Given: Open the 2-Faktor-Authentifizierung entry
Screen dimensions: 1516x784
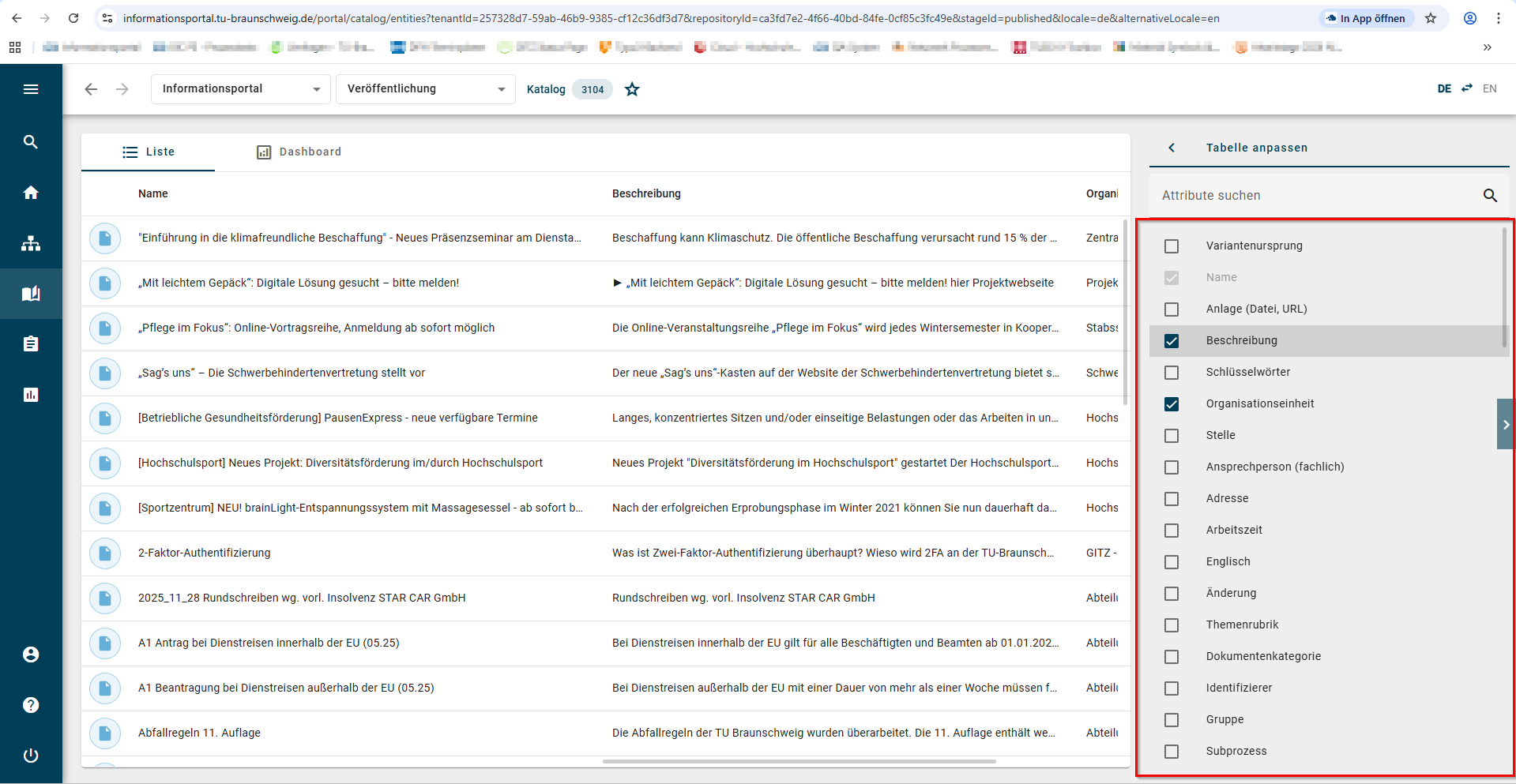Looking at the screenshot, I should tap(205, 553).
